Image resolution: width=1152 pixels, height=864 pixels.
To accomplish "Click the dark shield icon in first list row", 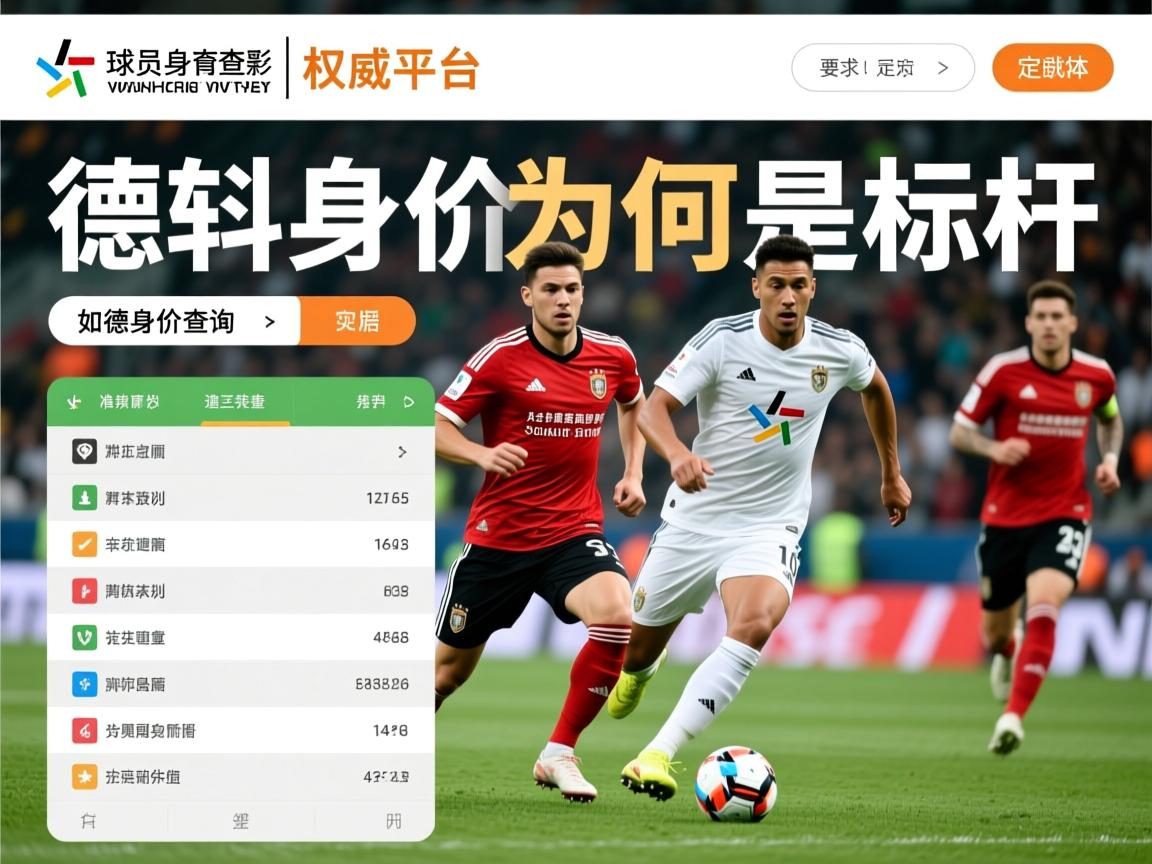I will coord(84,451).
